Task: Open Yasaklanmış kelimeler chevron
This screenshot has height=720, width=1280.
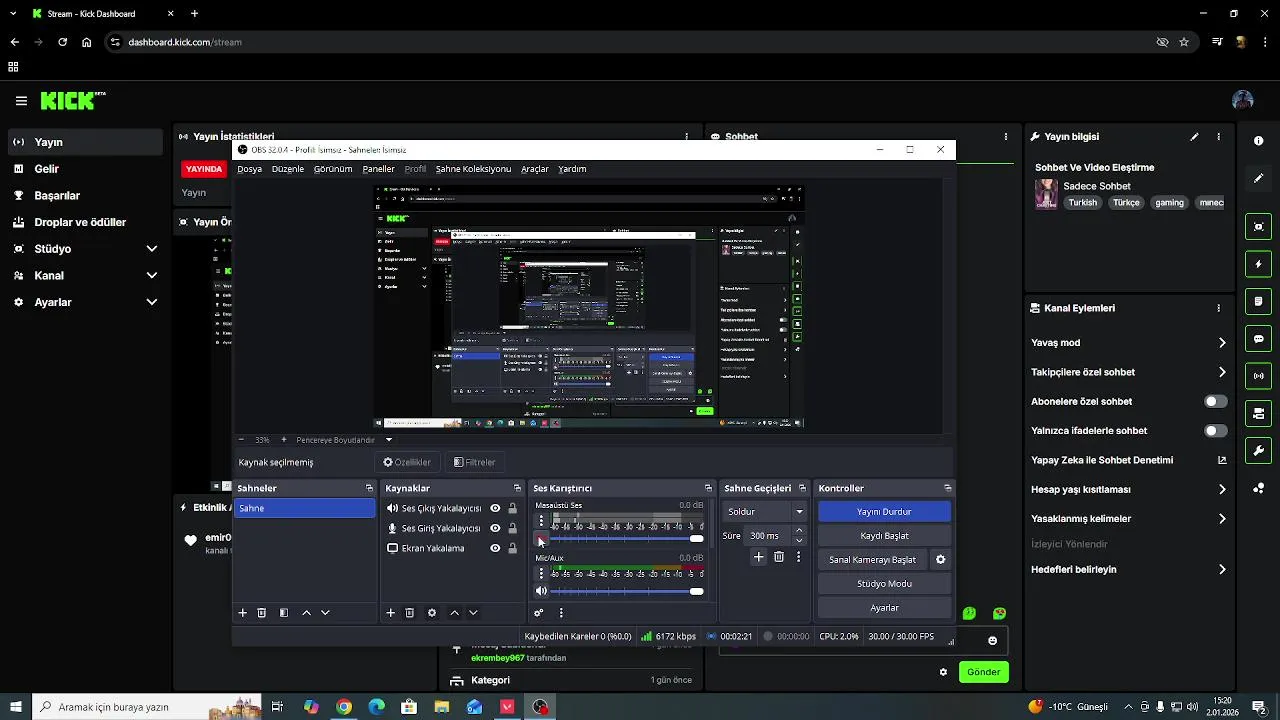Action: click(1222, 519)
